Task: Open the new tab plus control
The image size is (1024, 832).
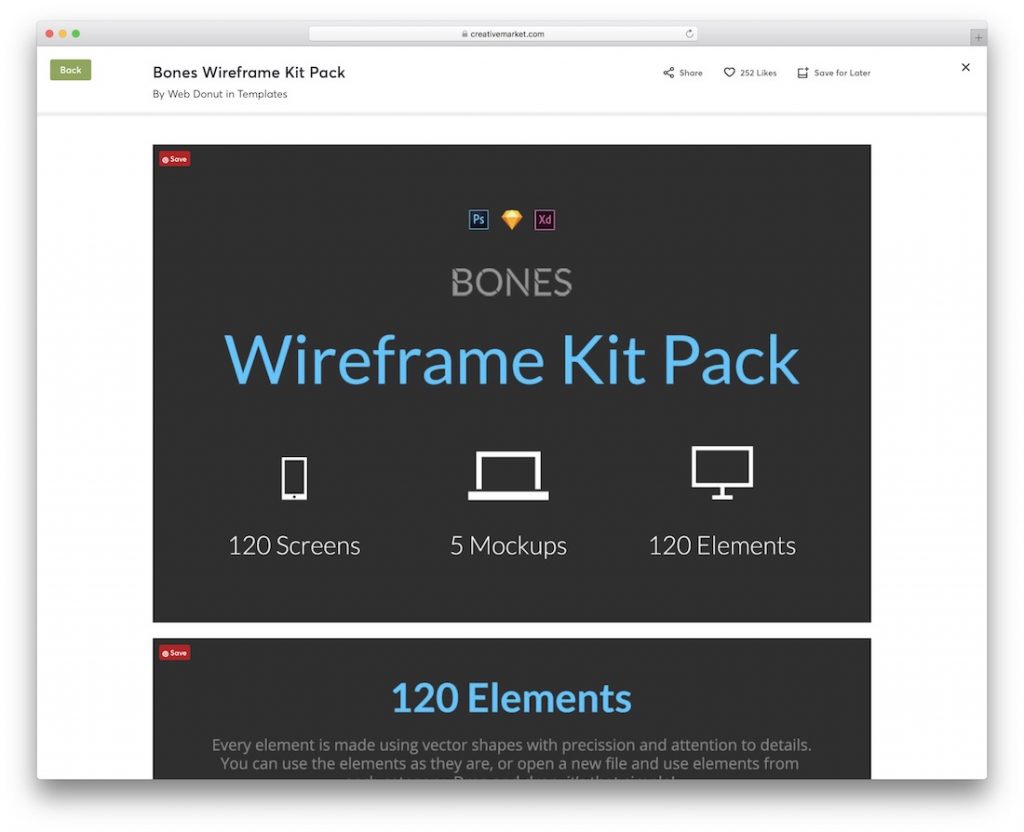Action: pyautogui.click(x=977, y=36)
